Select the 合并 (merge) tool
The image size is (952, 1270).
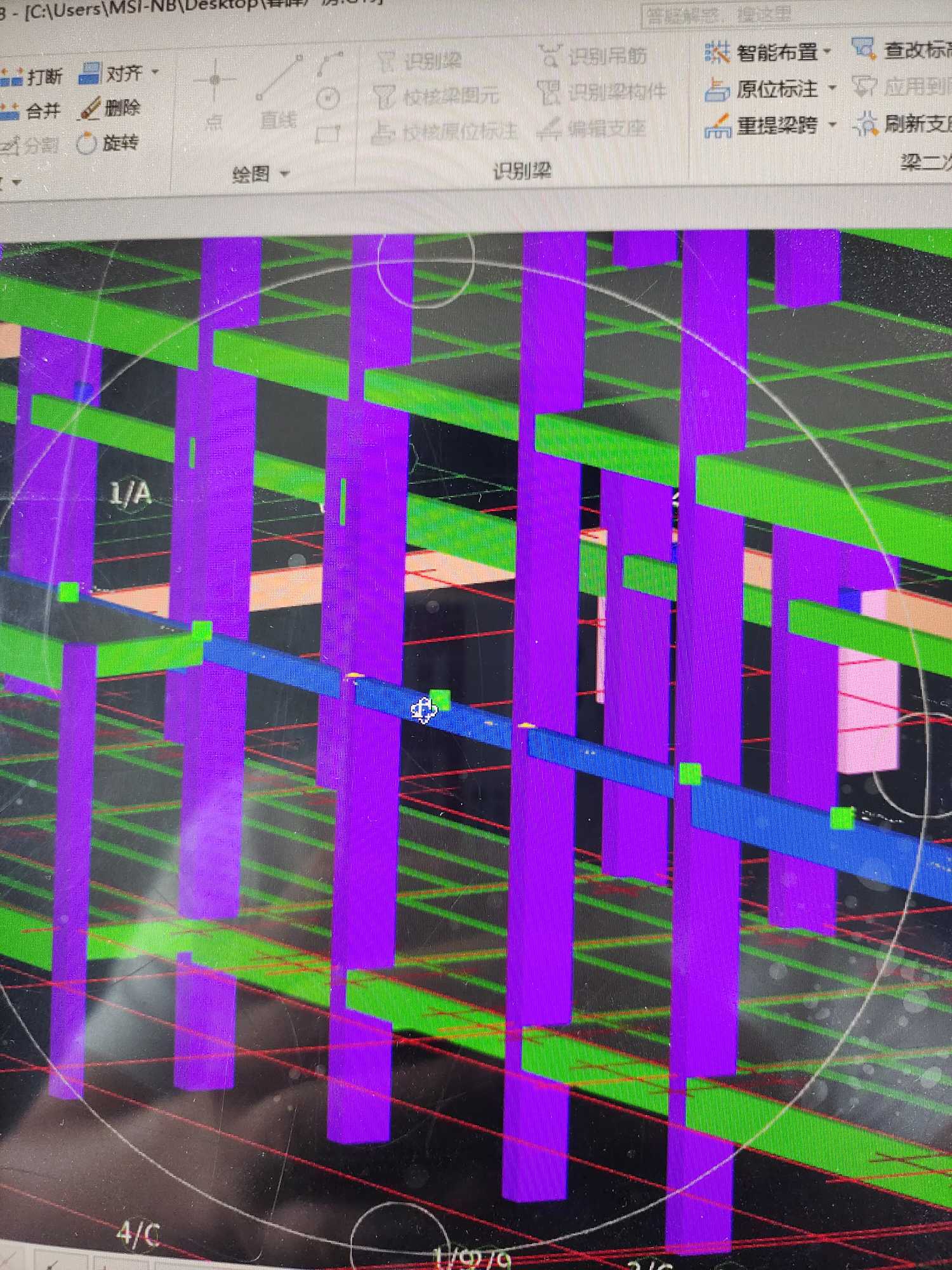click(x=30, y=112)
